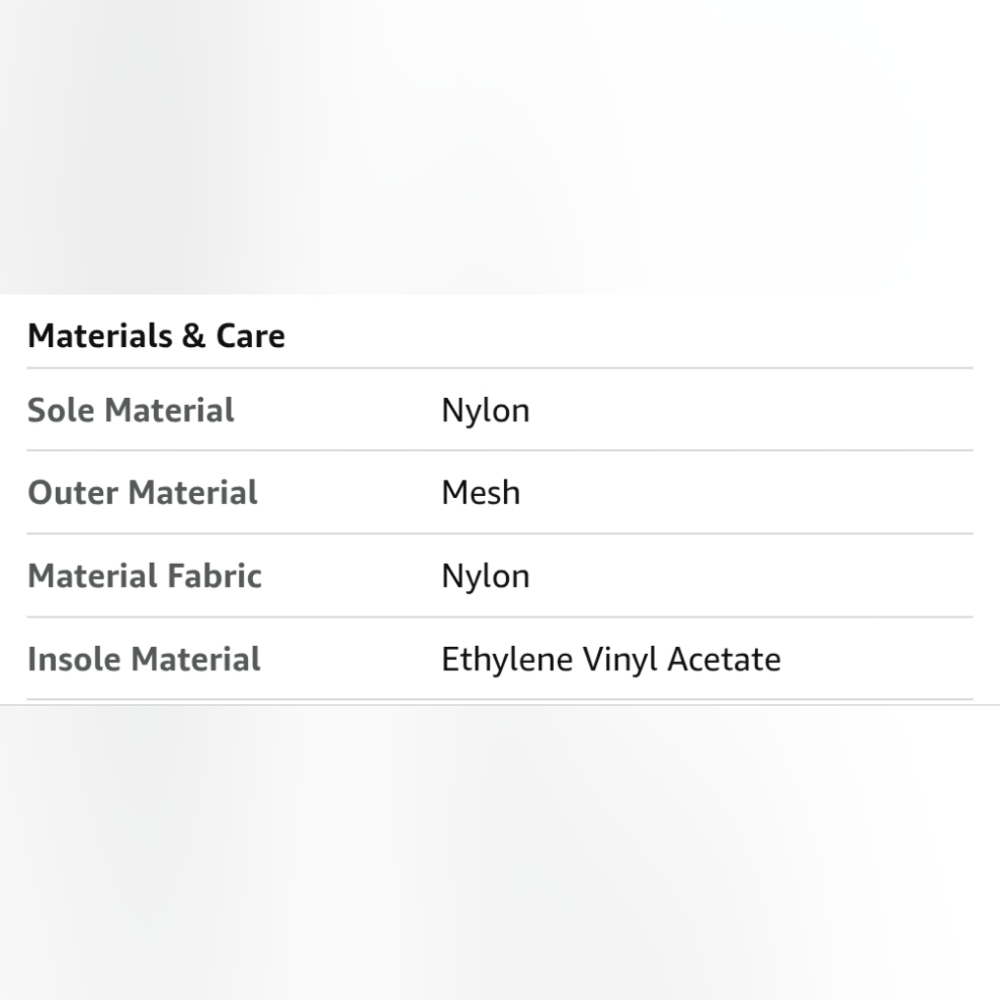Click the word Insole in the fourth row

[x=73, y=659]
